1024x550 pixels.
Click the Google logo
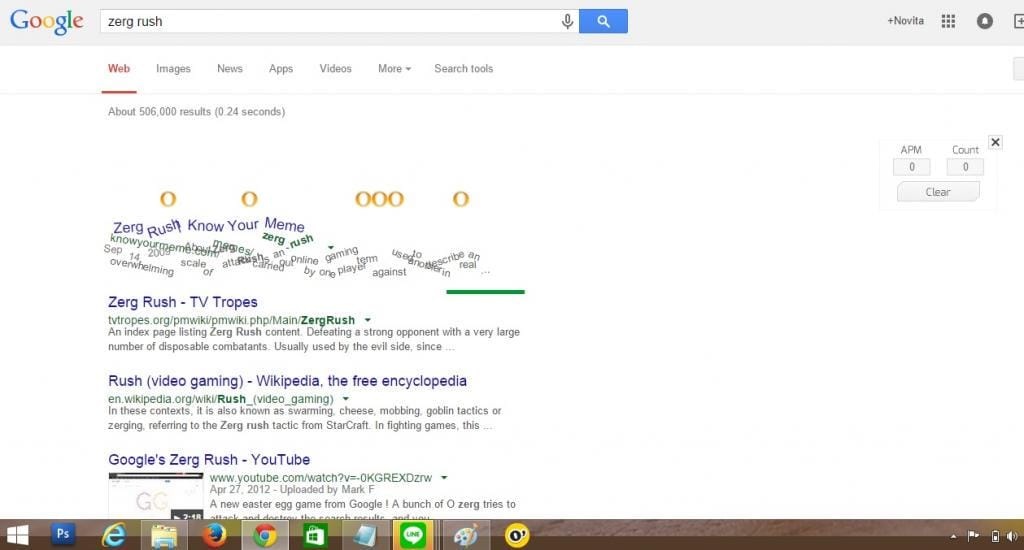(x=46, y=21)
